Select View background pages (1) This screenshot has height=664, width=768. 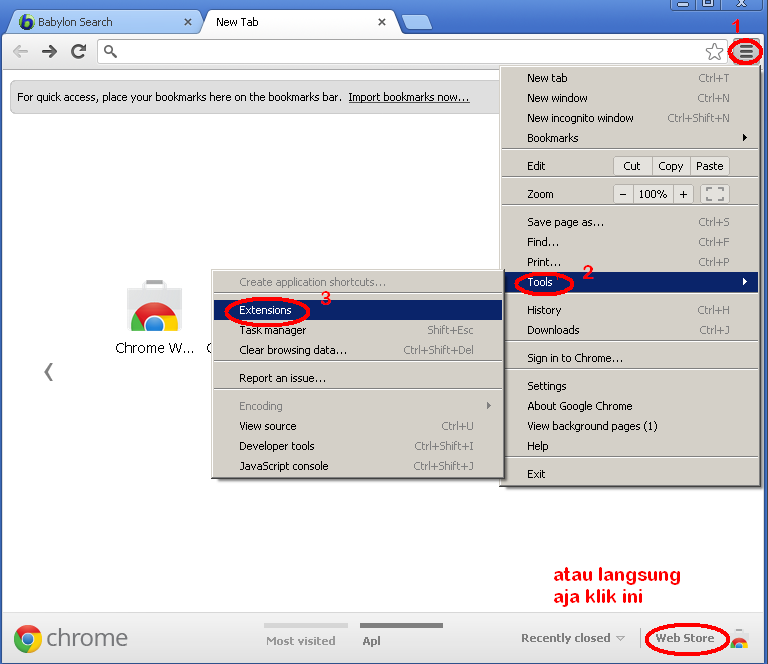[630, 426]
